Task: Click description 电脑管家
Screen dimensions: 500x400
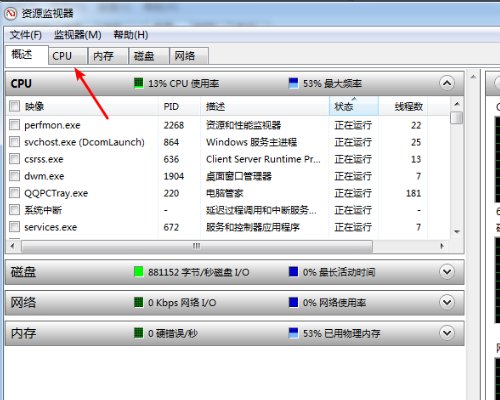Action: [225, 193]
